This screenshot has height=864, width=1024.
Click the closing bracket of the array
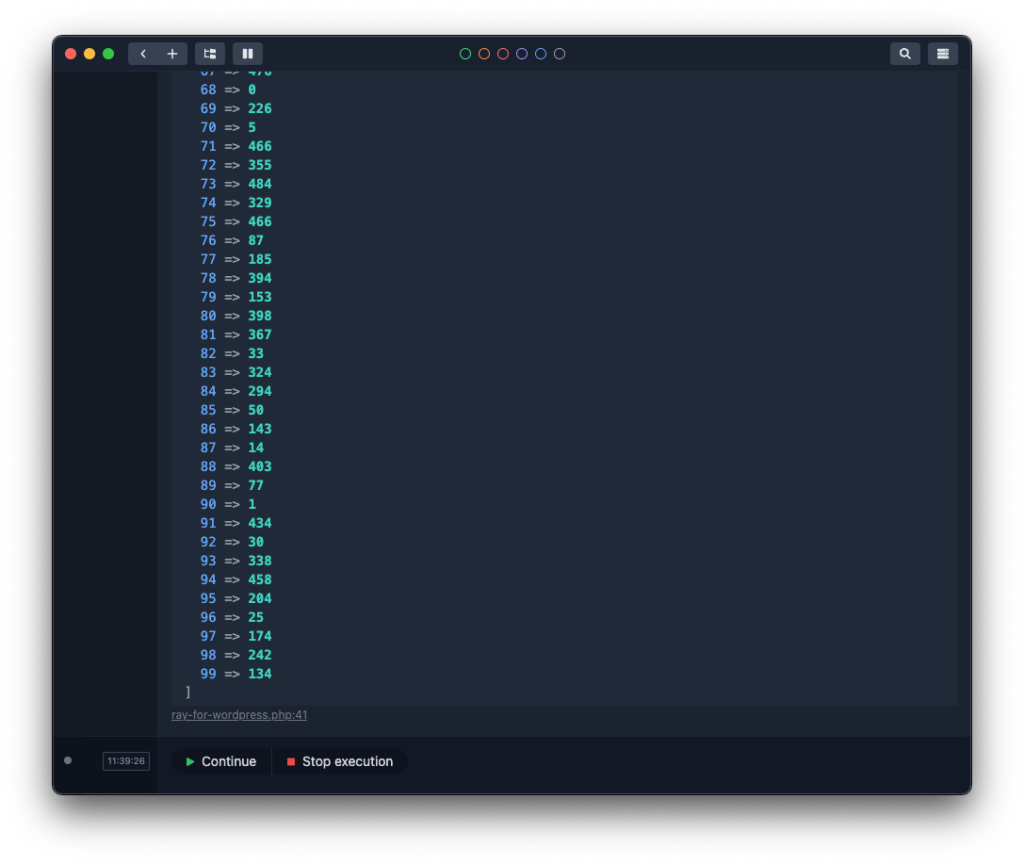188,692
